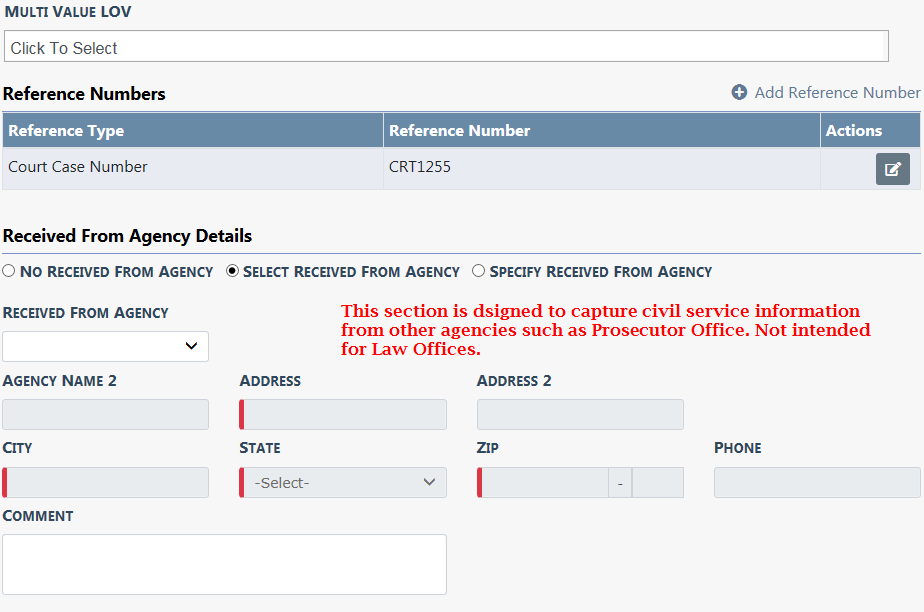Expand the State select dropdown

point(344,483)
